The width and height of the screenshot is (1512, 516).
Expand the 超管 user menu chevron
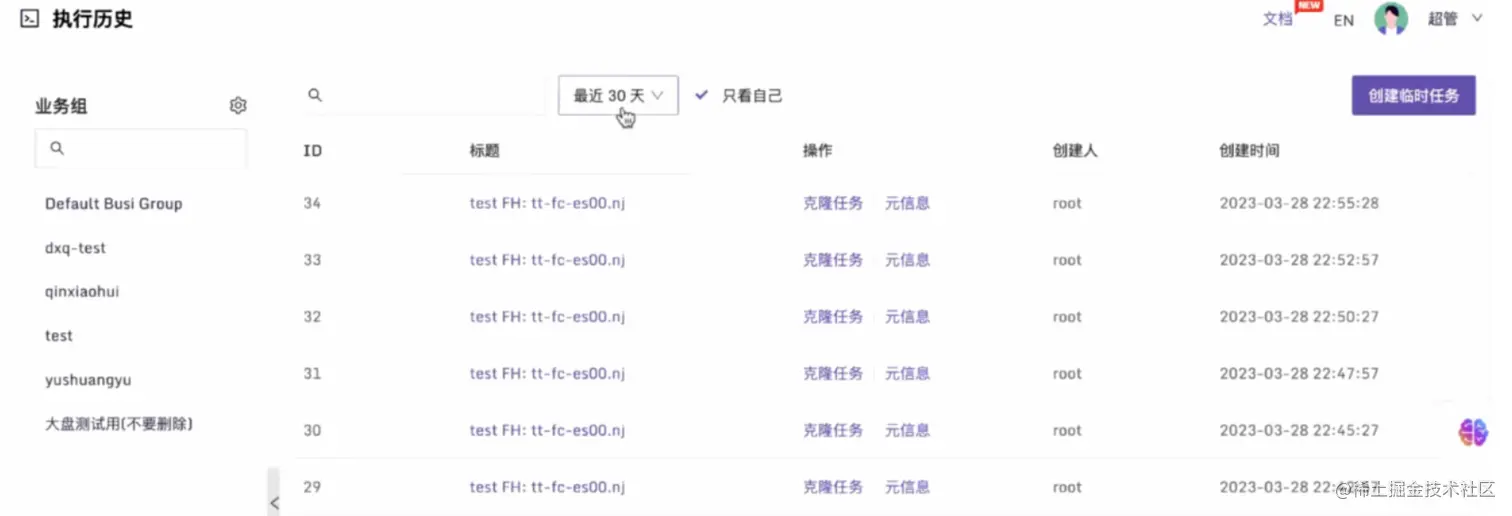tap(1477, 18)
